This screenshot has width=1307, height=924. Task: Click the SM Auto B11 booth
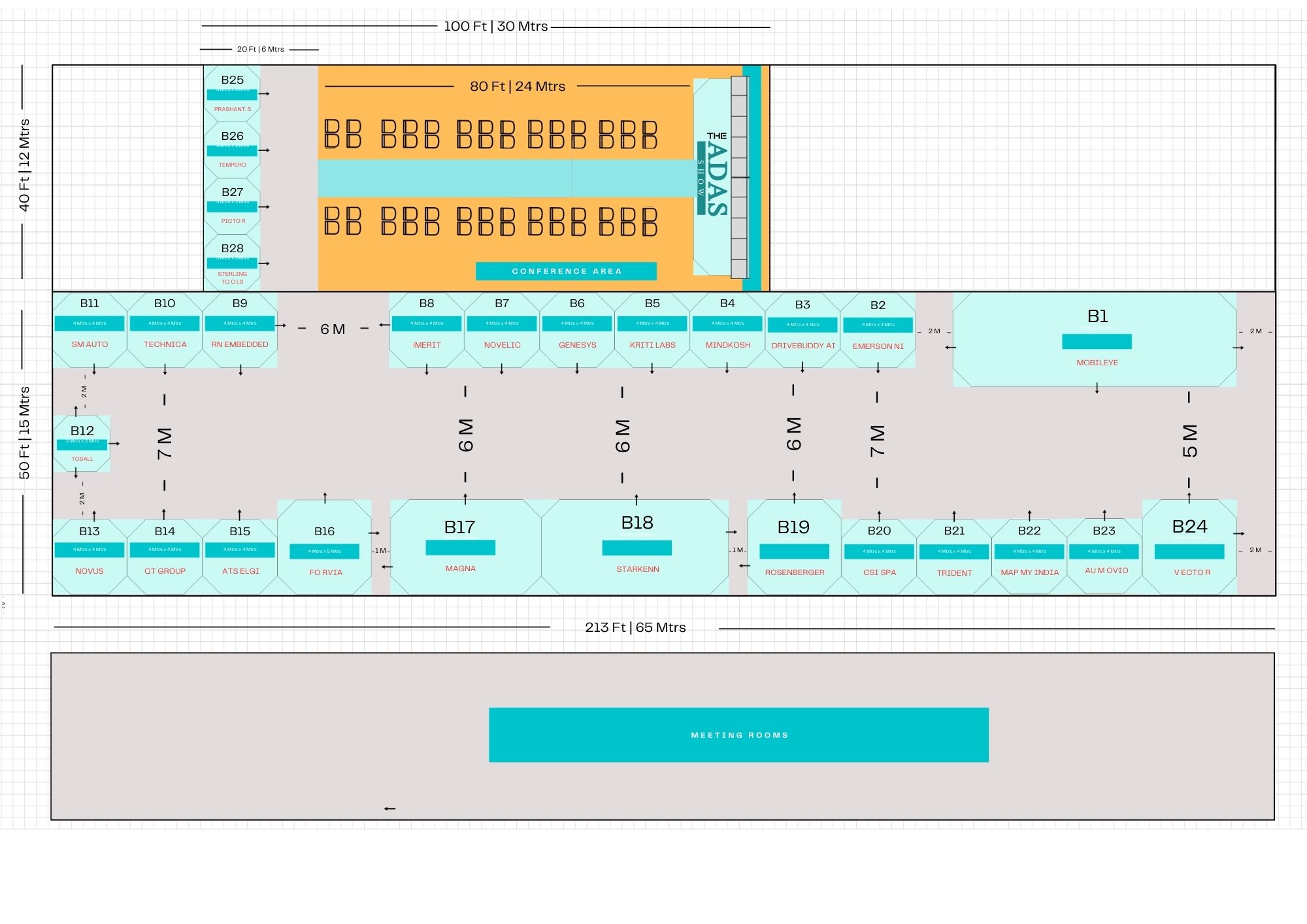pyautogui.click(x=90, y=330)
